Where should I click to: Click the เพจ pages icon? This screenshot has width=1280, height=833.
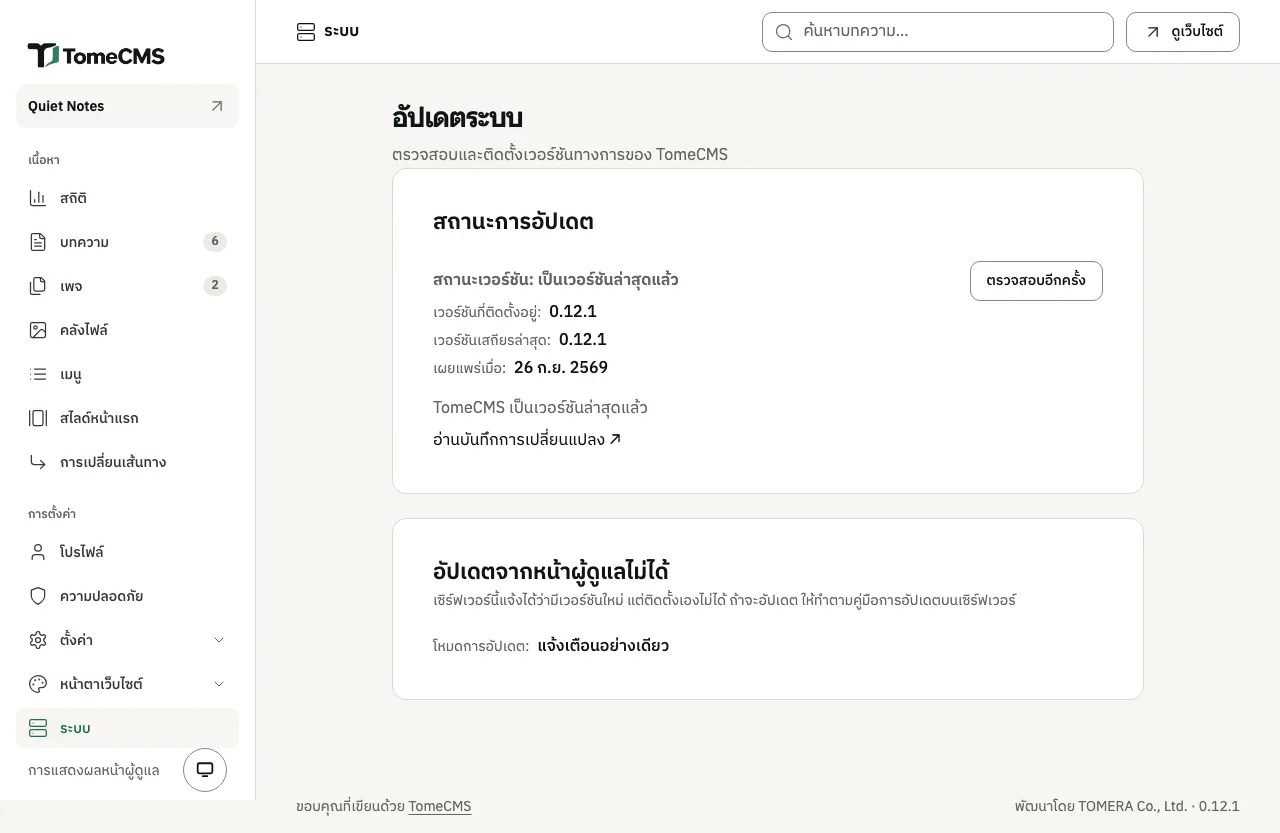pyautogui.click(x=38, y=286)
